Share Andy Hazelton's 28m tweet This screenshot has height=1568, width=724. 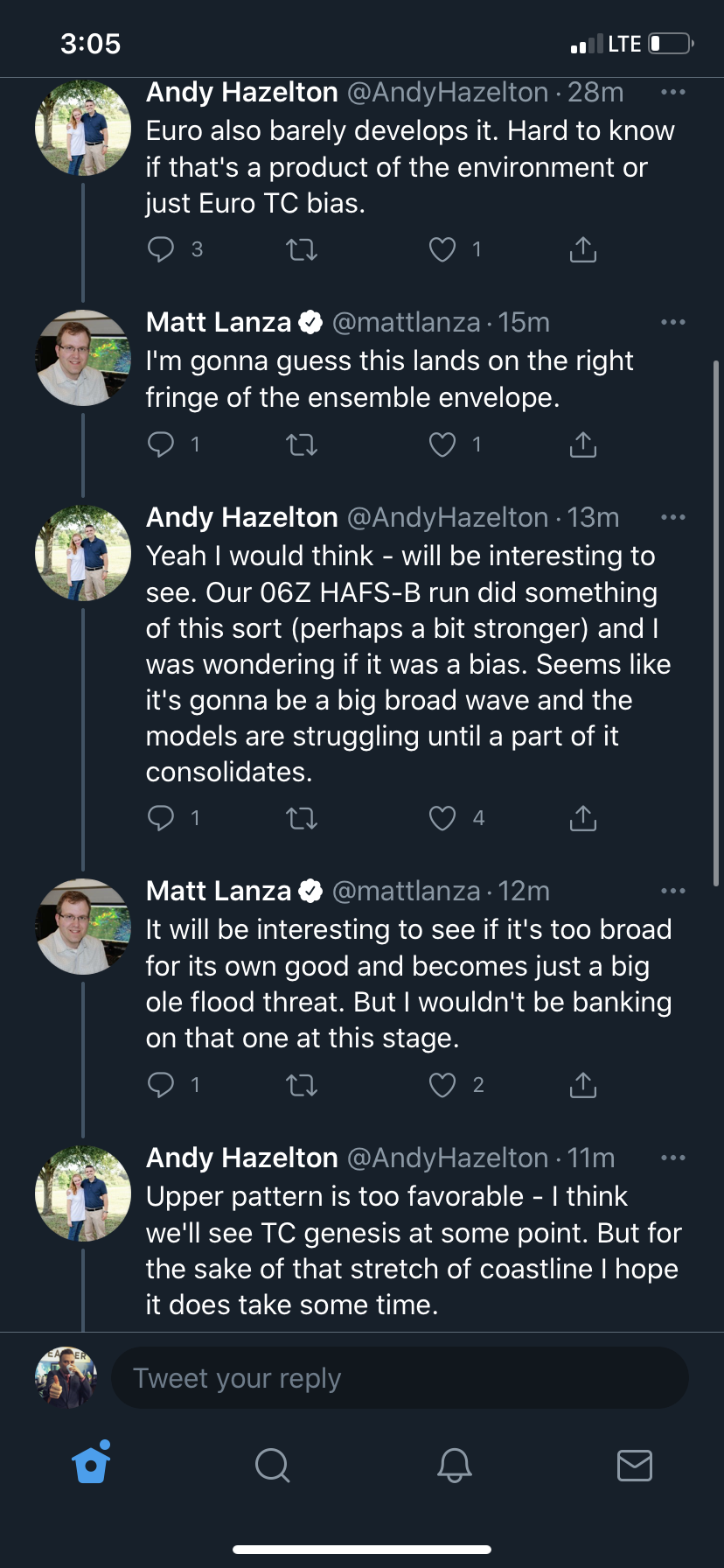pos(582,250)
